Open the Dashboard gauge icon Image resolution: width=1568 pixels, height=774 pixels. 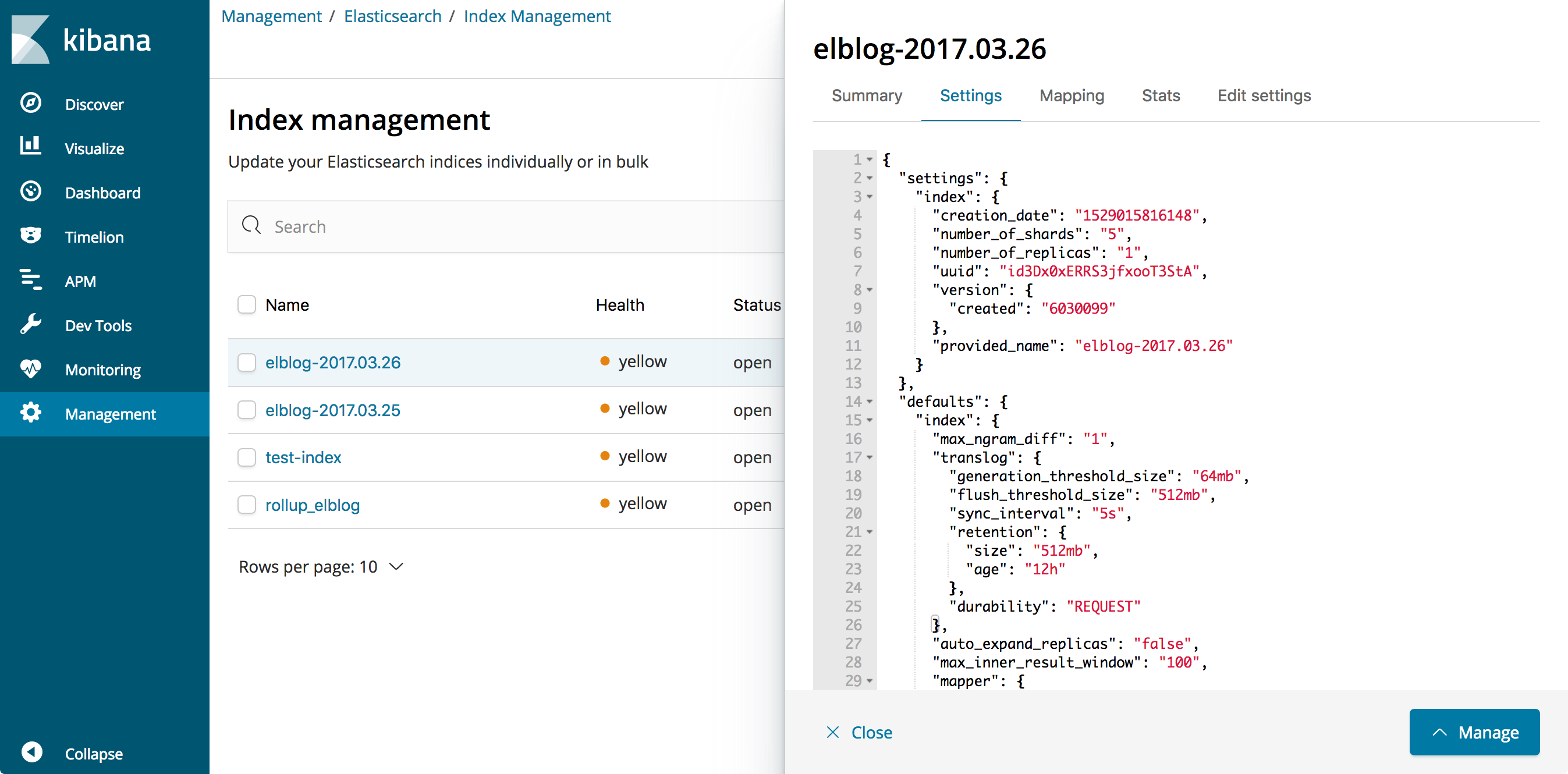pyautogui.click(x=30, y=191)
